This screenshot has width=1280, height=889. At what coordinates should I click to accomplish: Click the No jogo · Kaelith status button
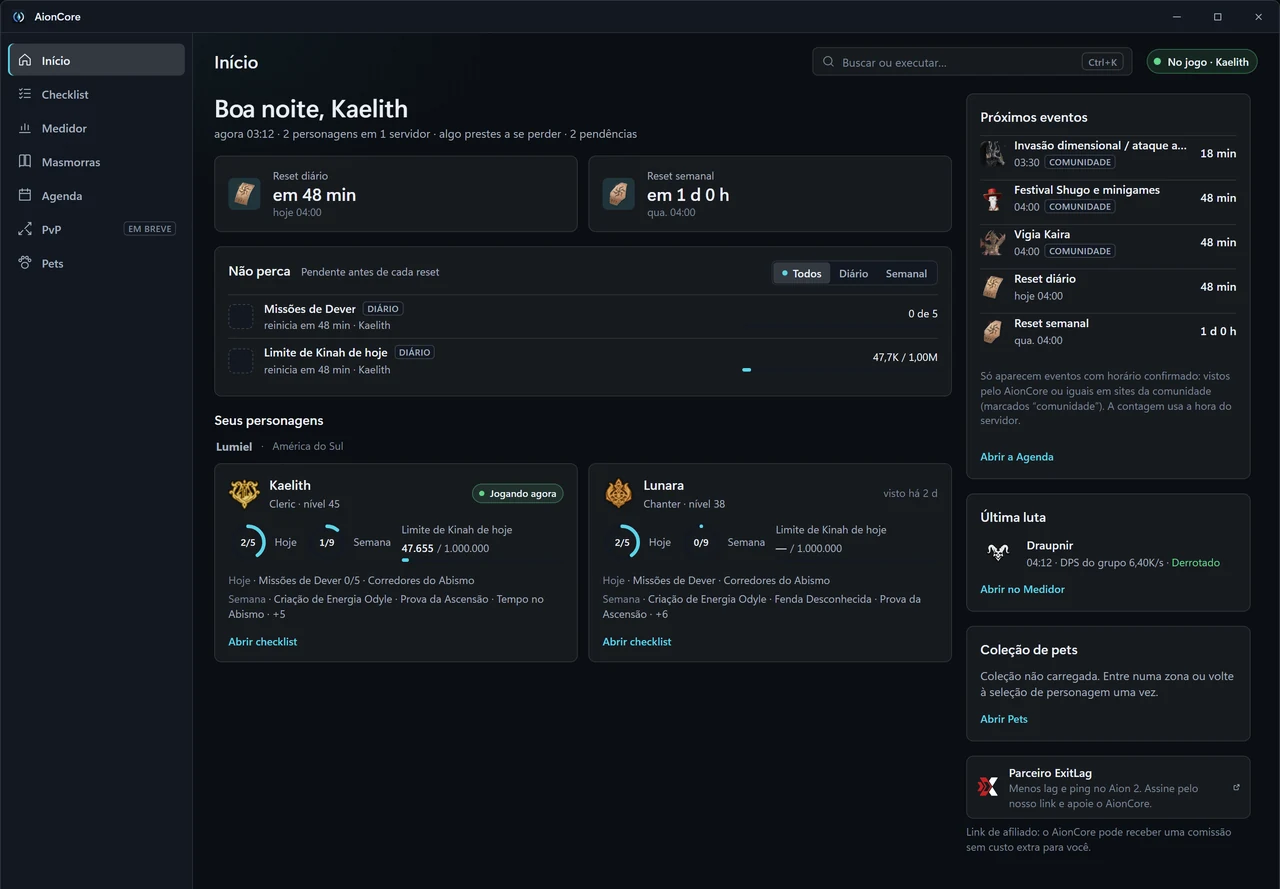(x=1202, y=62)
